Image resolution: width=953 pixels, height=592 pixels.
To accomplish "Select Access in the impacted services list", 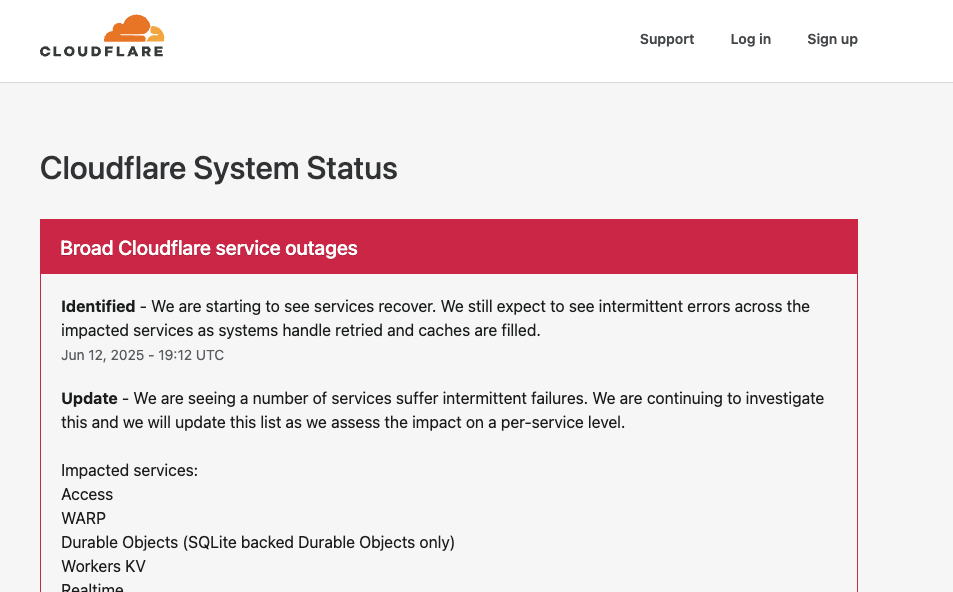I will (87, 494).
